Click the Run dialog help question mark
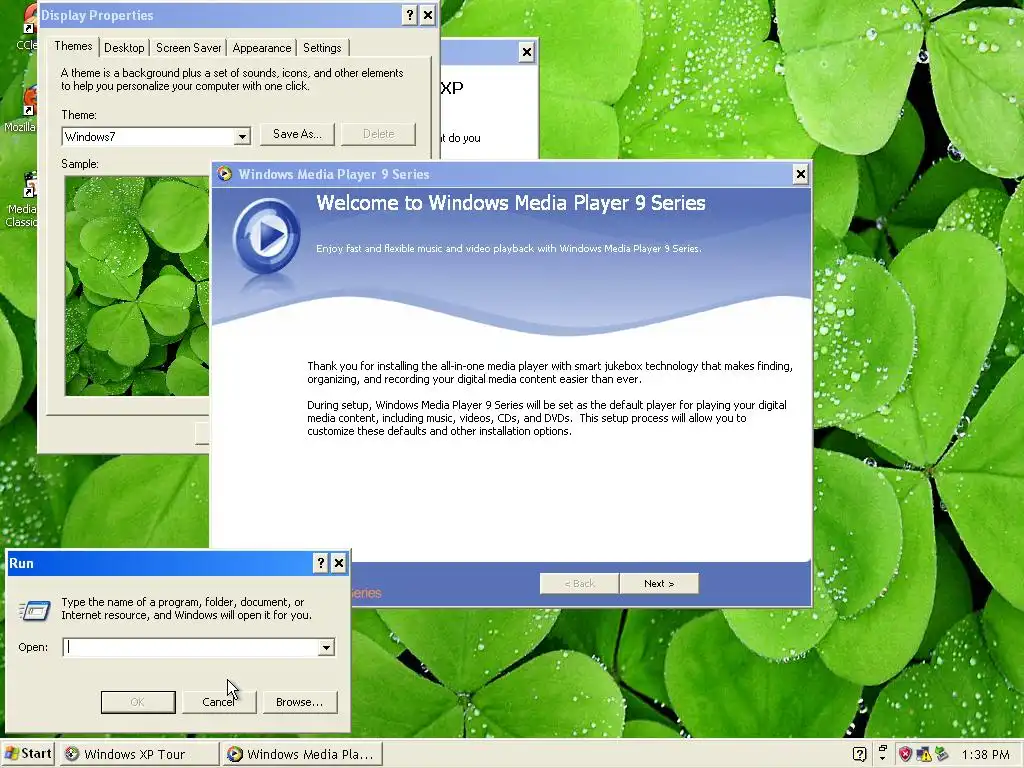Viewport: 1024px width, 768px height. click(320, 563)
